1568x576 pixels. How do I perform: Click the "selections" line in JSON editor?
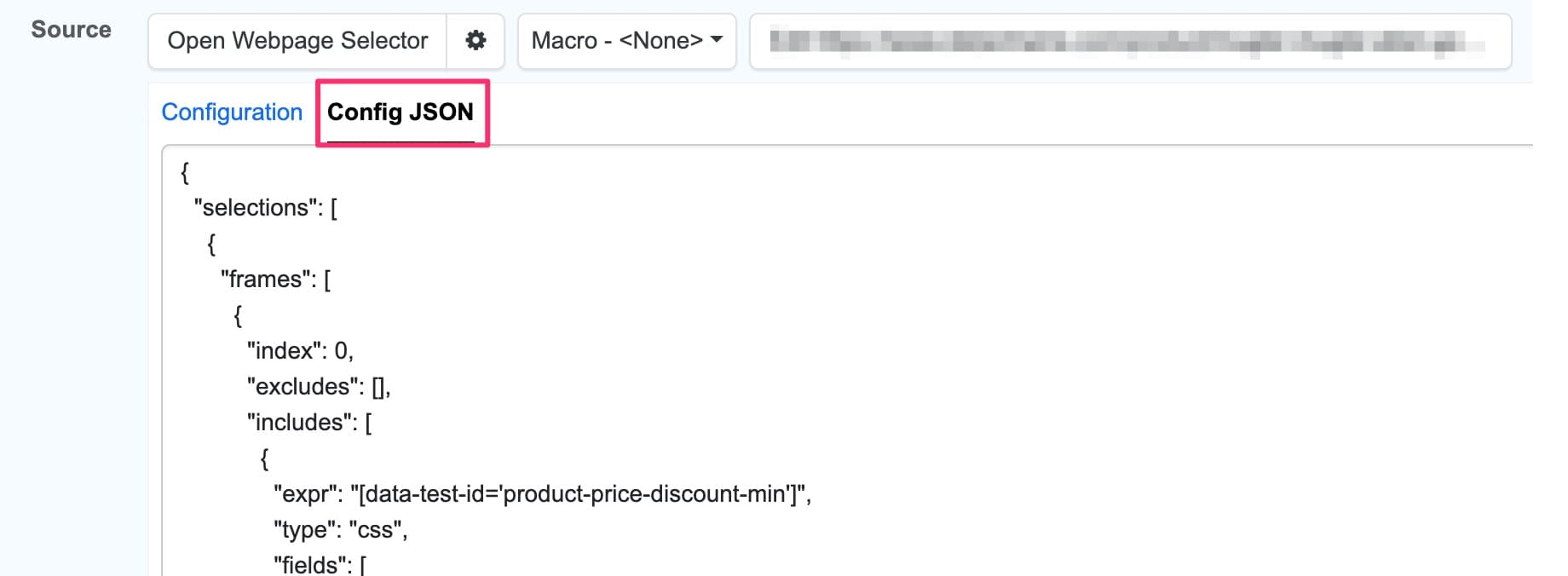pos(265,208)
